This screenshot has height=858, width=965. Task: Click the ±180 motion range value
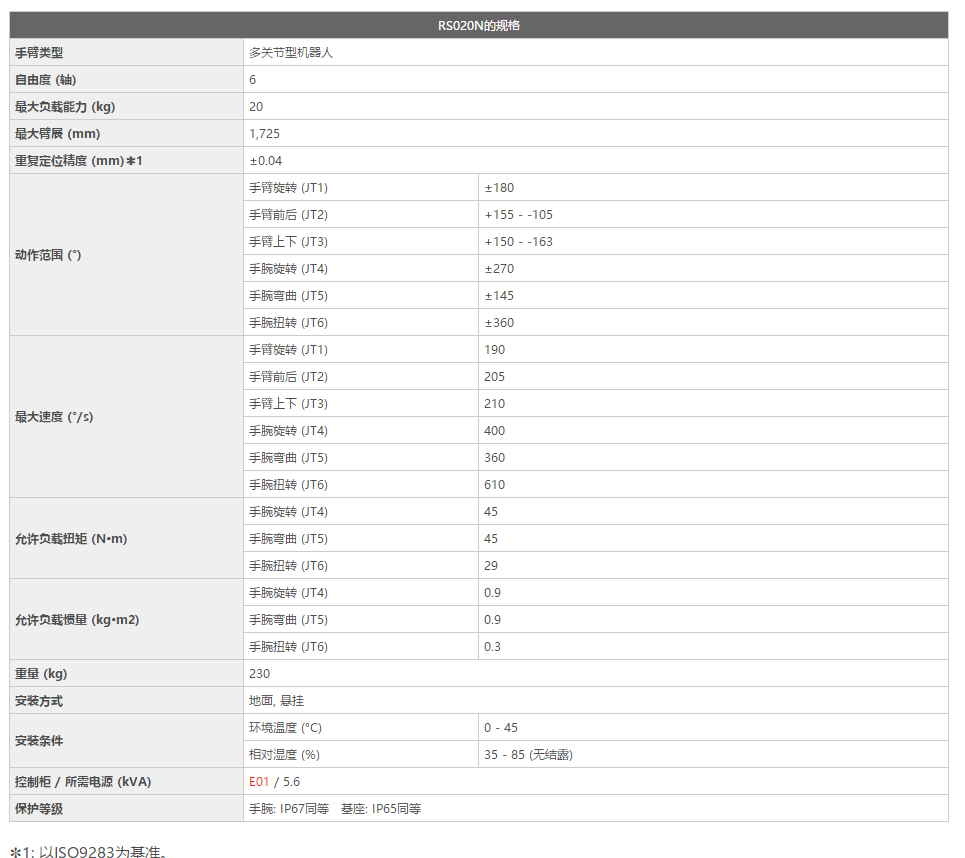tap(499, 187)
